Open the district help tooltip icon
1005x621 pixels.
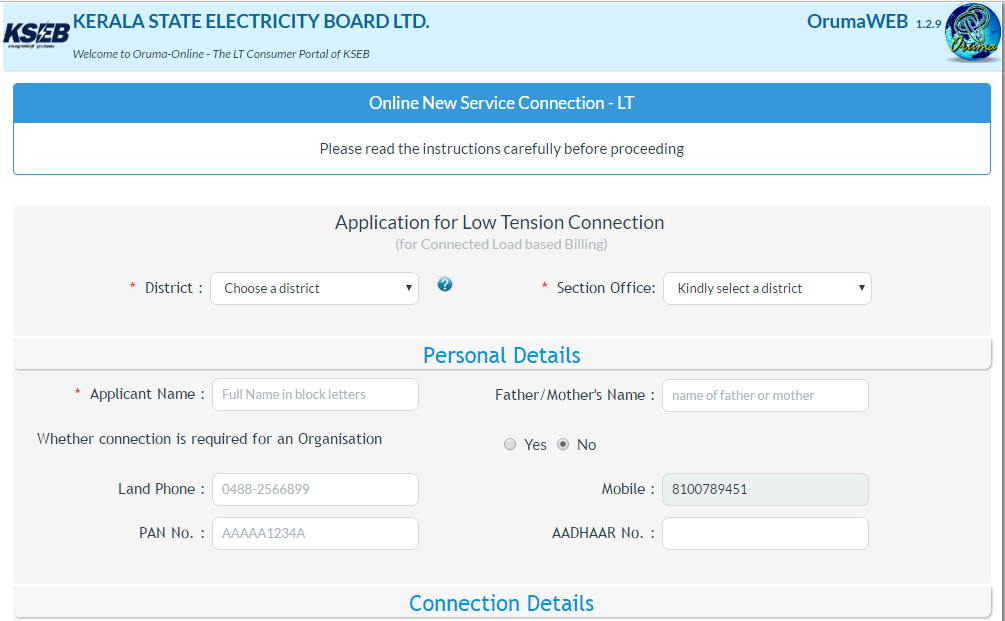click(444, 284)
